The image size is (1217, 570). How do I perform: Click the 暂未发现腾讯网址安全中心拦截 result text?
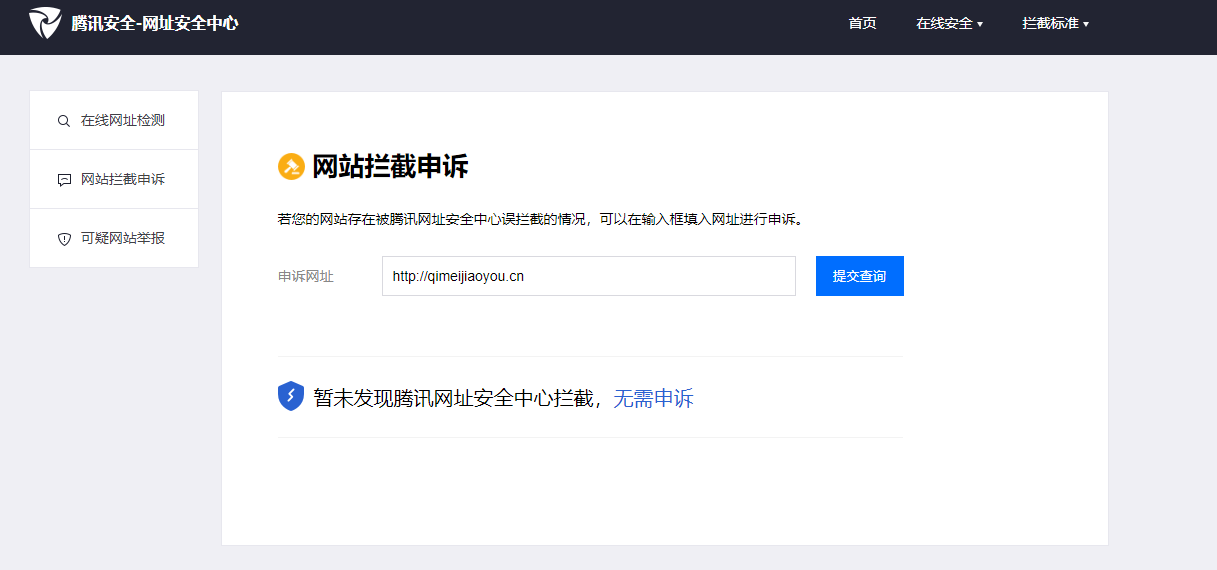pyautogui.click(x=456, y=398)
